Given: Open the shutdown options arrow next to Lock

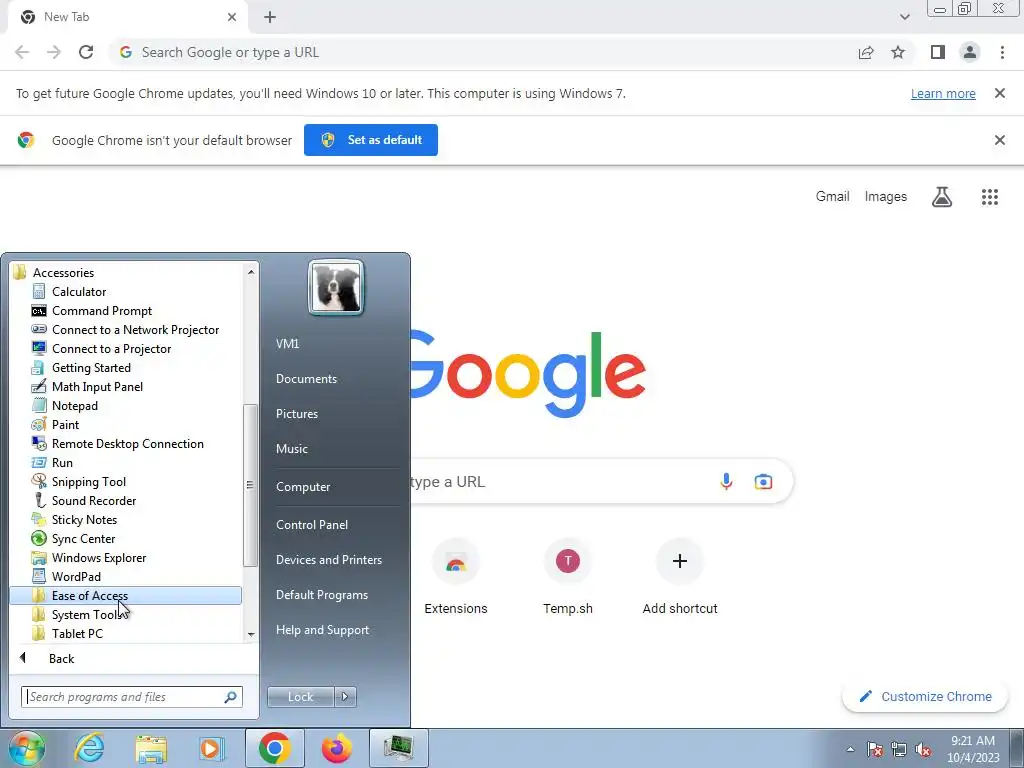Looking at the screenshot, I should [x=345, y=697].
